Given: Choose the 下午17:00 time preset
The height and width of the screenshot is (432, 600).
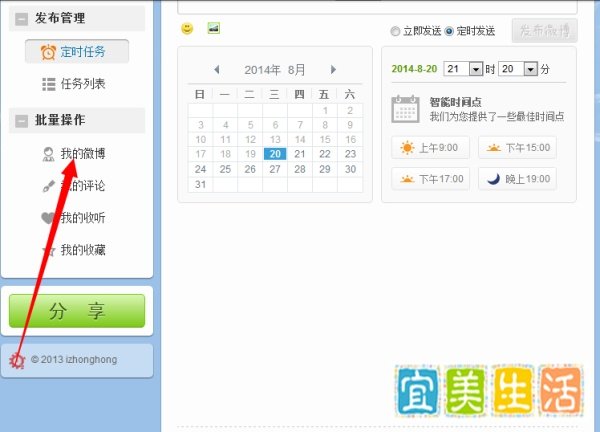Looking at the screenshot, I should tap(430, 179).
